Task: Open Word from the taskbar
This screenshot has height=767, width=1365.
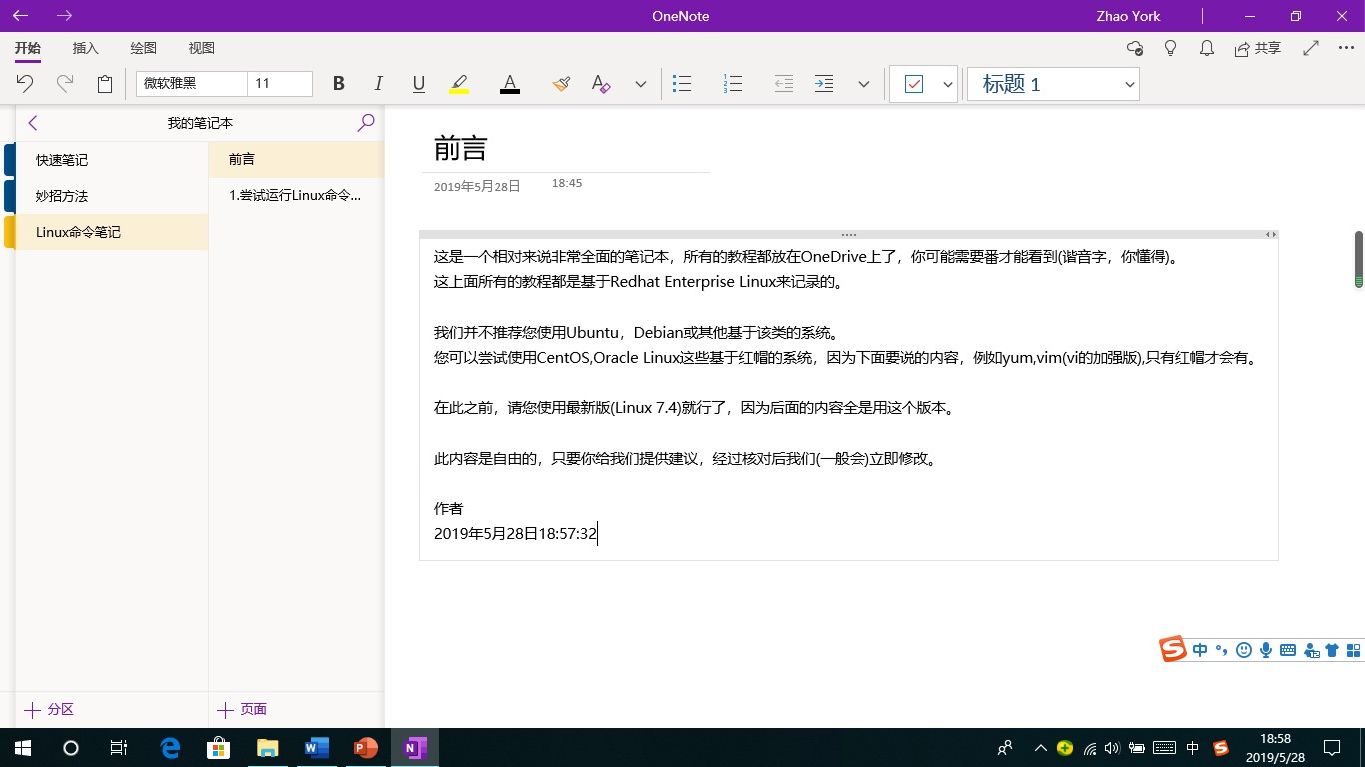Action: 317,747
